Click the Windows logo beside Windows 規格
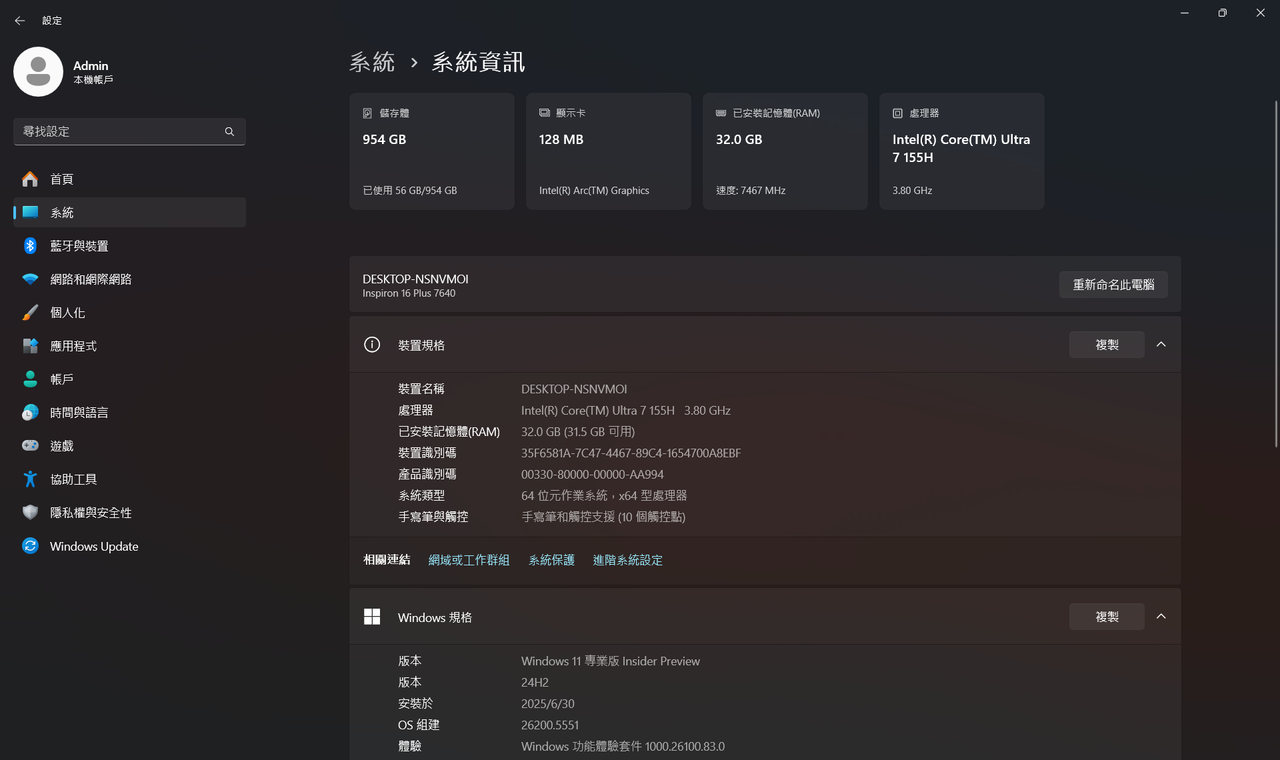The width and height of the screenshot is (1280, 760). (372, 617)
